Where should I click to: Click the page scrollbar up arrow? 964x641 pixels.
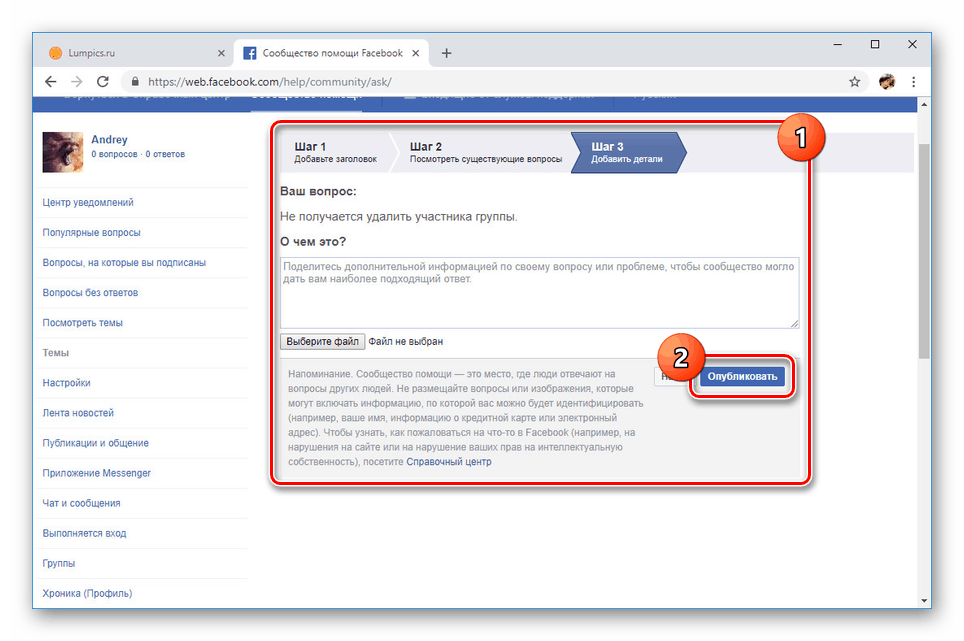pos(923,105)
